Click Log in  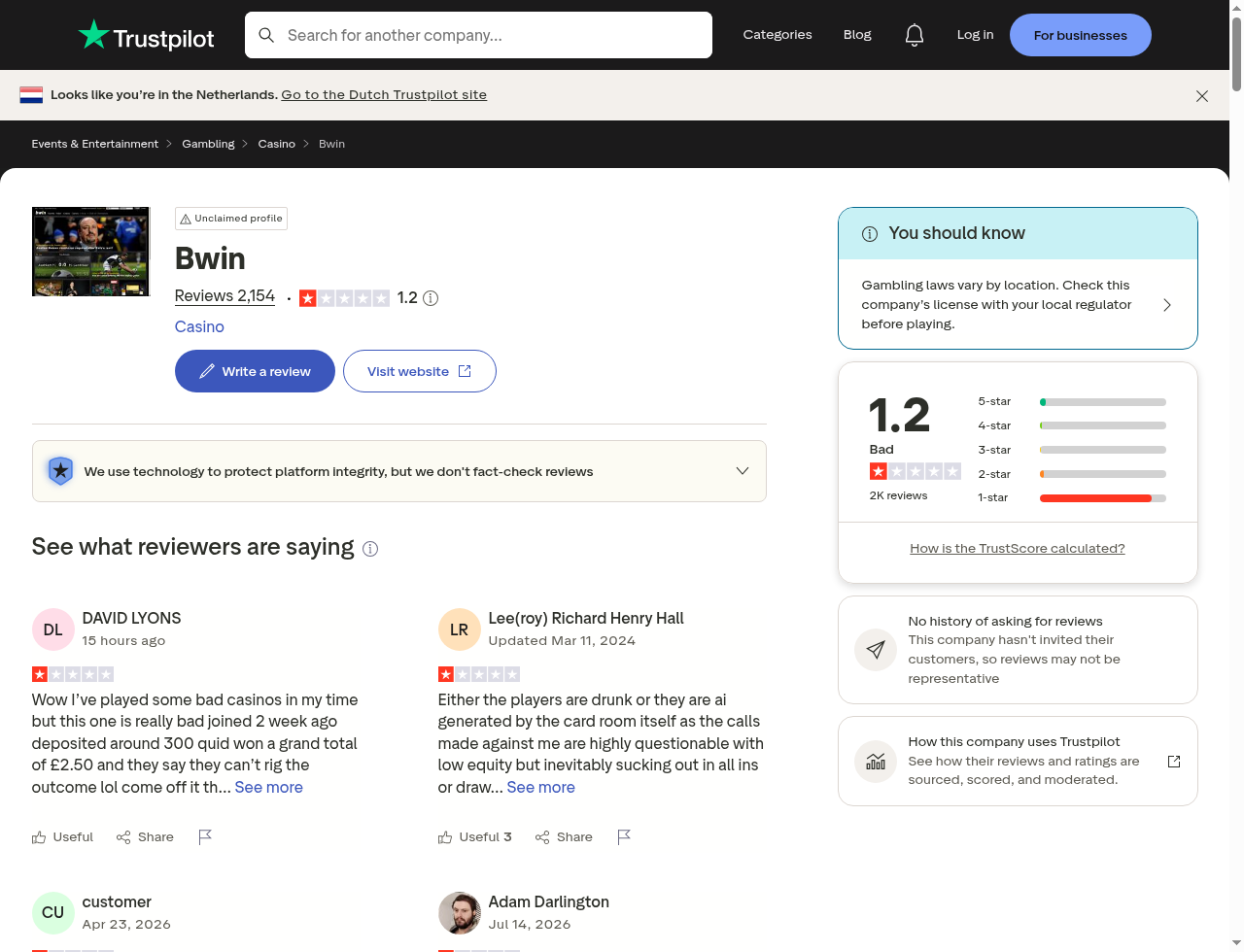975,35
